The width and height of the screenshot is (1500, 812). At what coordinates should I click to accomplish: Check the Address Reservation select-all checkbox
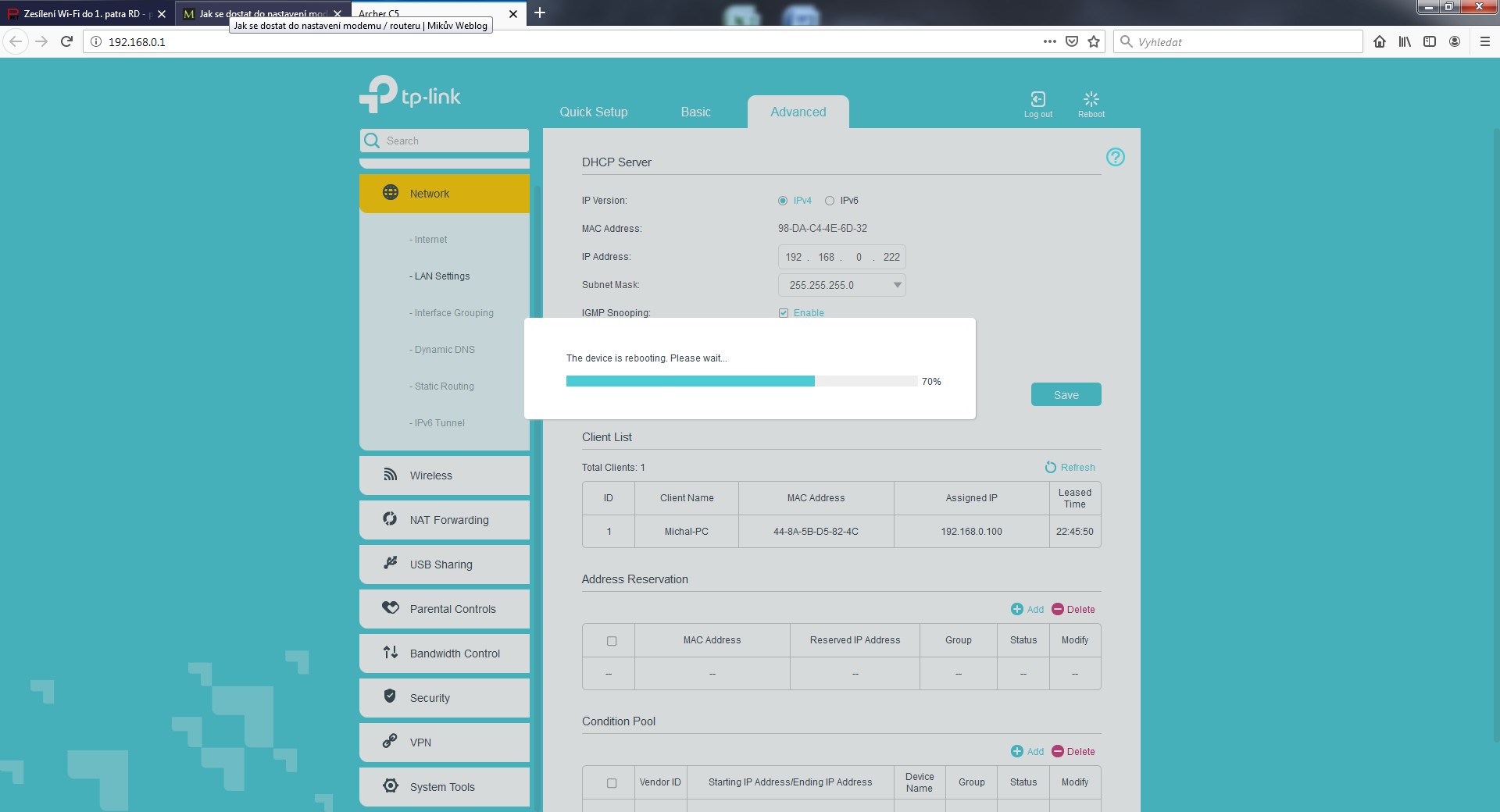tap(612, 641)
